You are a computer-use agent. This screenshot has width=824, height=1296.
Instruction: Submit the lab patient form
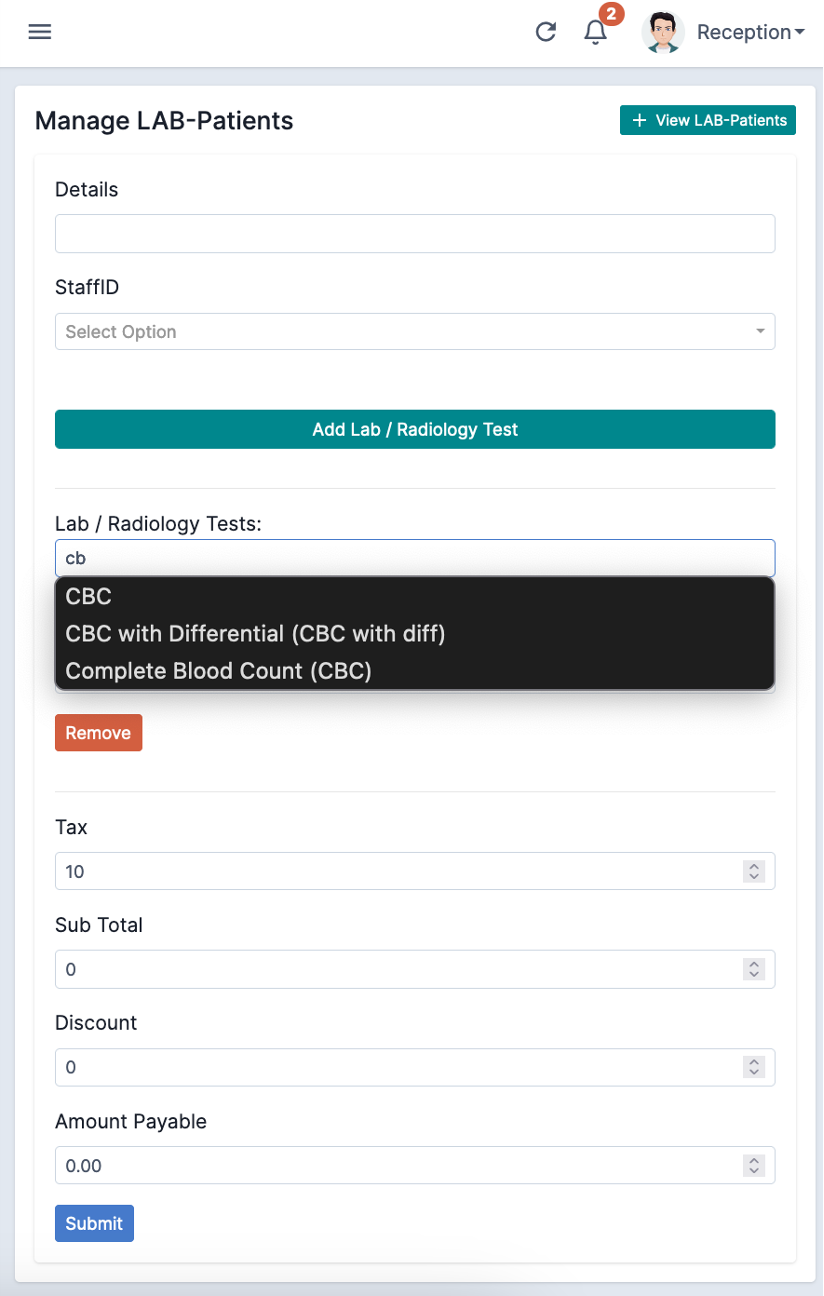pyautogui.click(x=94, y=1223)
